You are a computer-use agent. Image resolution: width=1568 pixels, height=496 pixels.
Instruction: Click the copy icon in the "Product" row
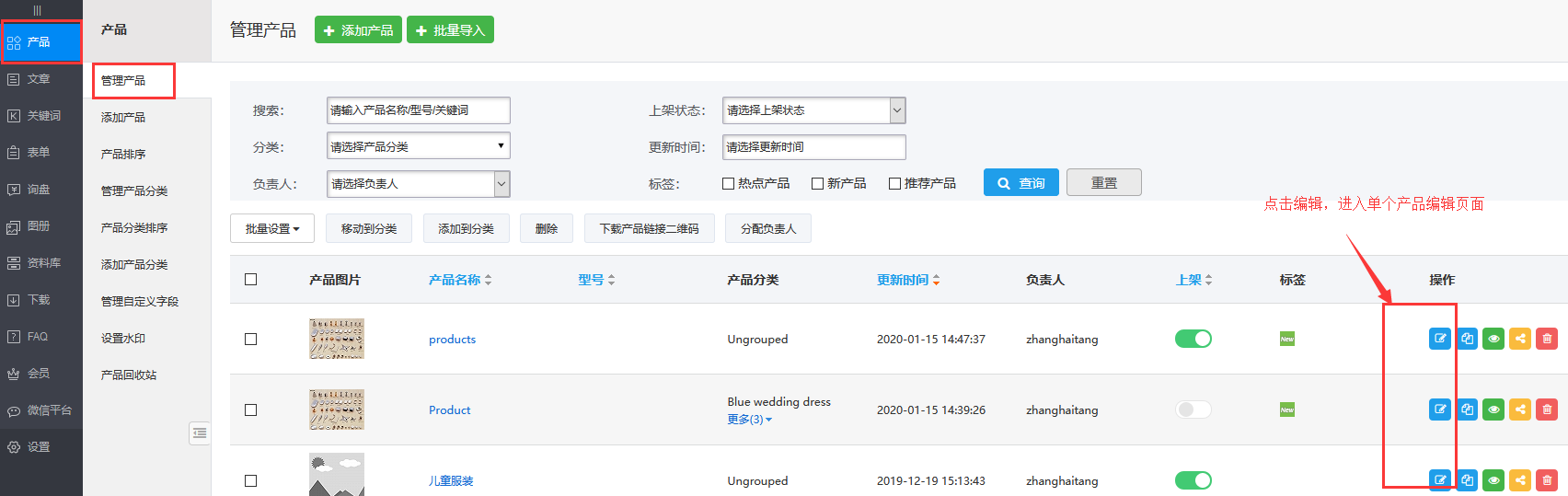(1468, 409)
